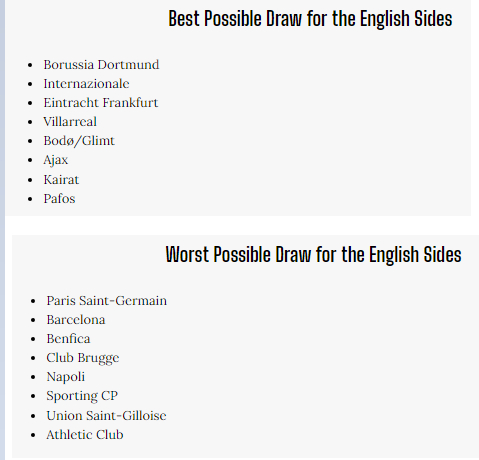Click the bullet beside Paris Saint-Germain
This screenshot has height=460, width=479.
coord(33,301)
